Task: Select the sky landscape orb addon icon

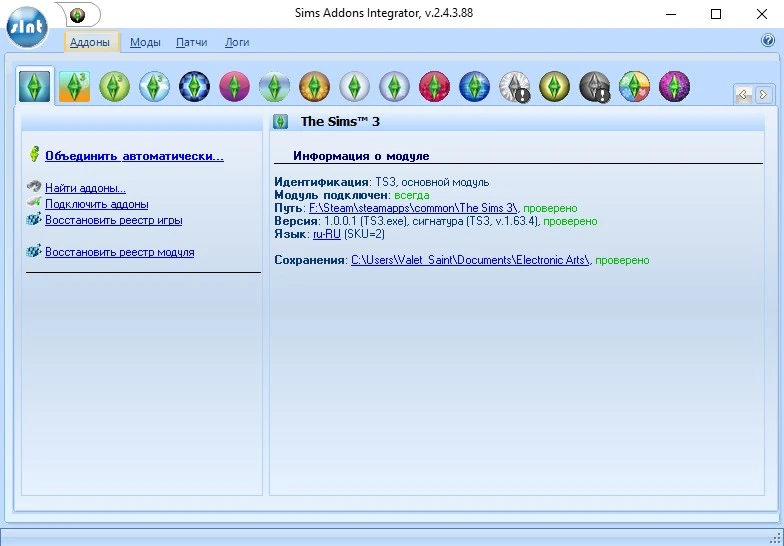Action: 274,86
